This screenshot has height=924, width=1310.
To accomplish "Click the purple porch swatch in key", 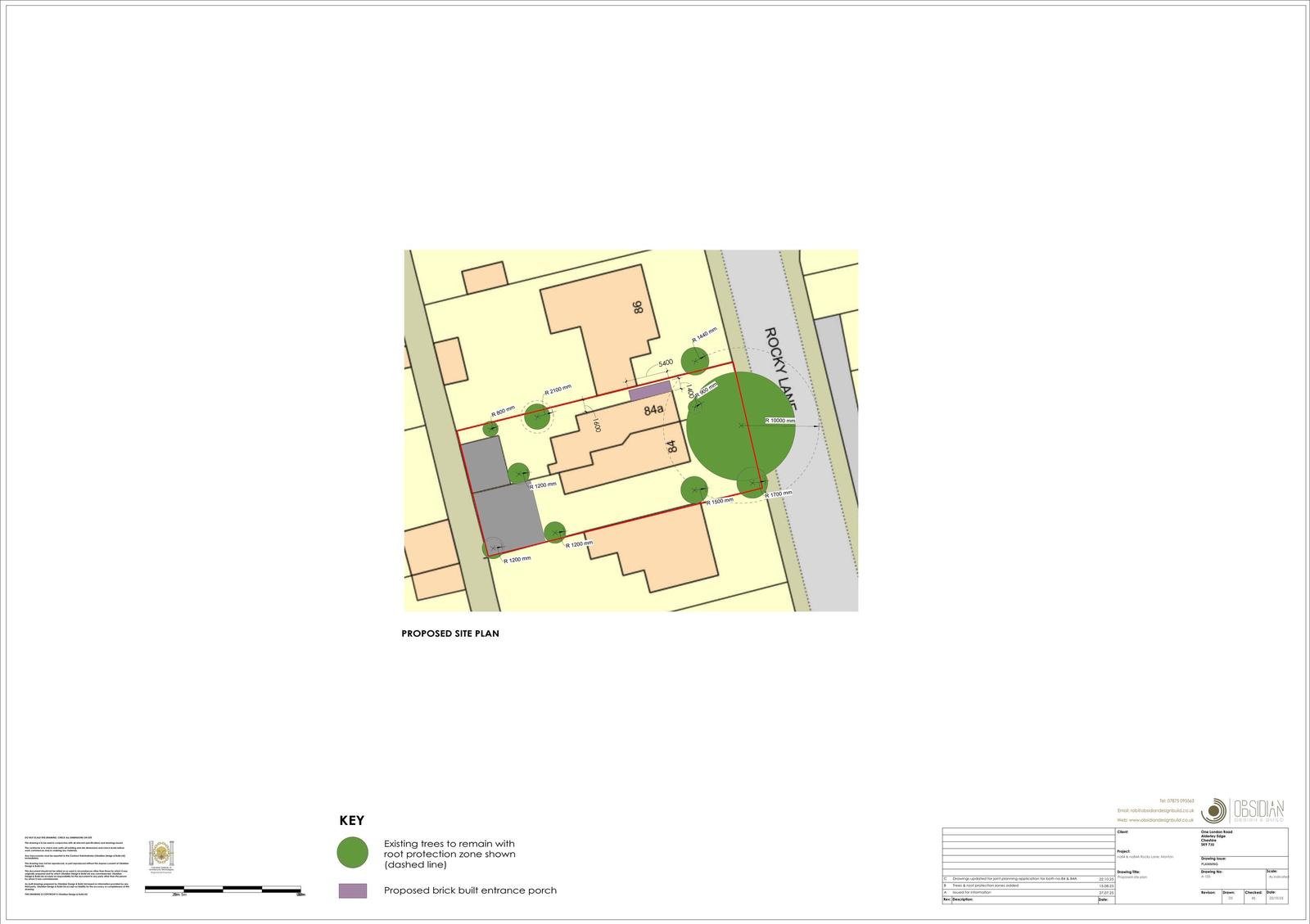I will [353, 890].
